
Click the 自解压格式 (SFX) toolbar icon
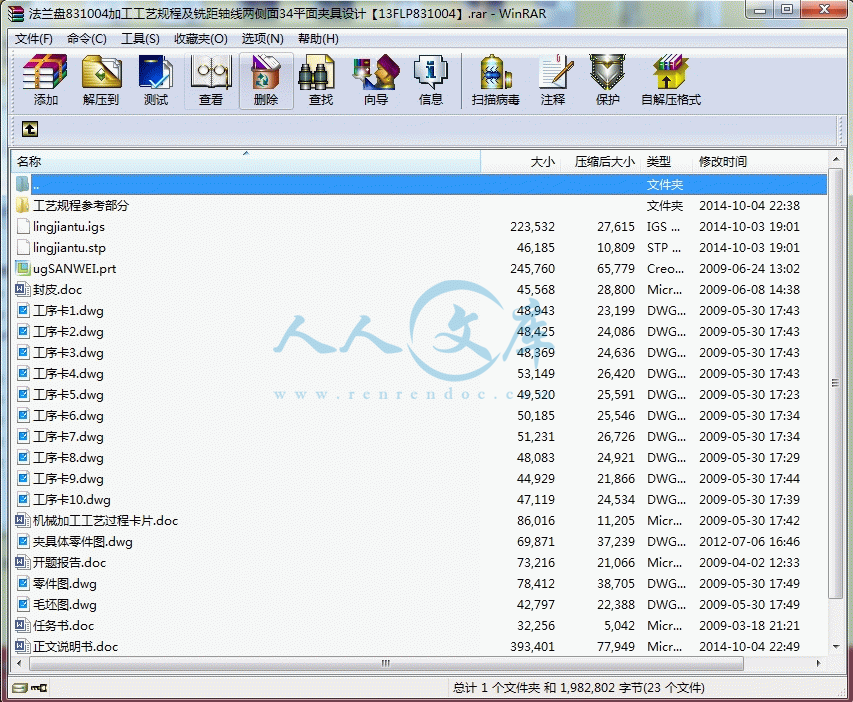671,72
